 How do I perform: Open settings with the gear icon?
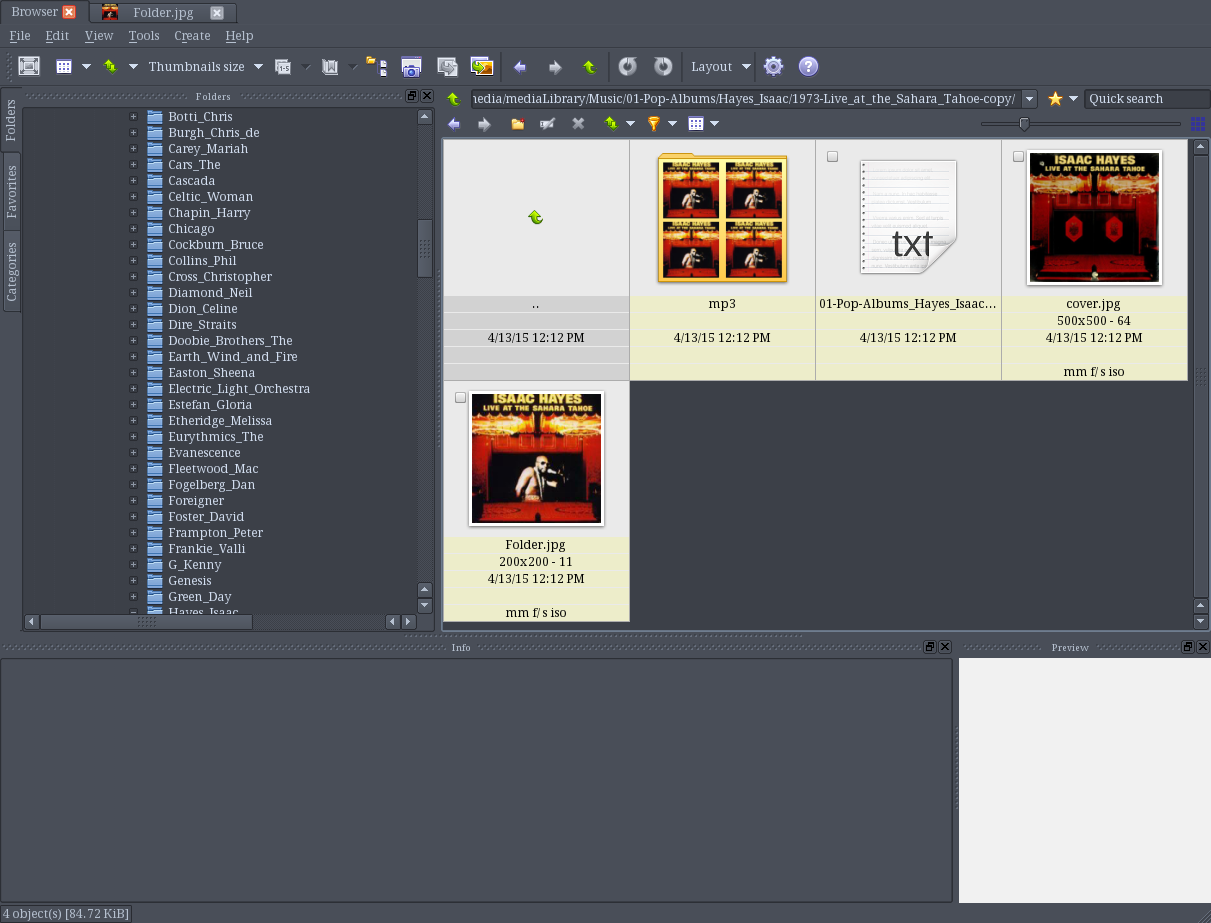point(773,67)
